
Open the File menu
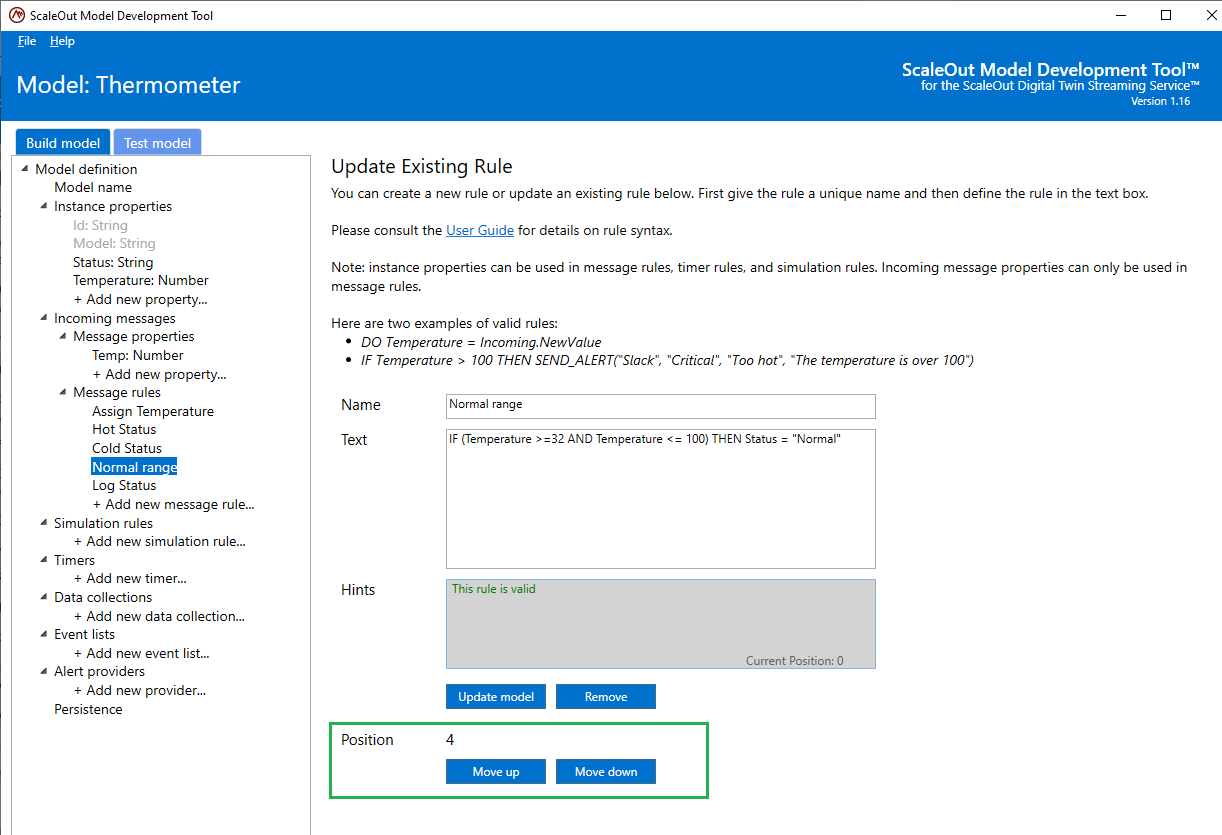pos(27,41)
